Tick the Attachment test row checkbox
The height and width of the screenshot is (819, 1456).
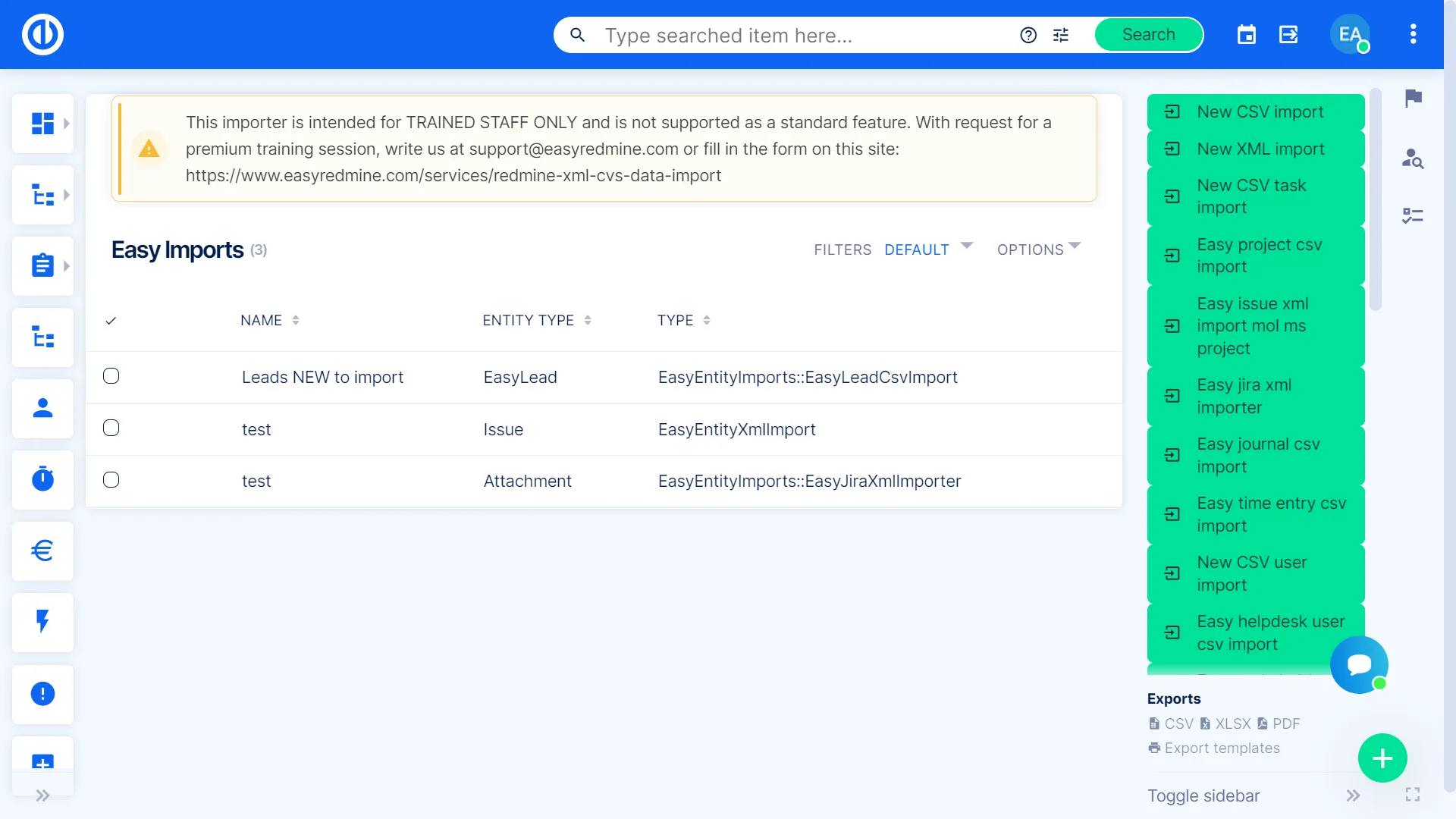pyautogui.click(x=111, y=480)
